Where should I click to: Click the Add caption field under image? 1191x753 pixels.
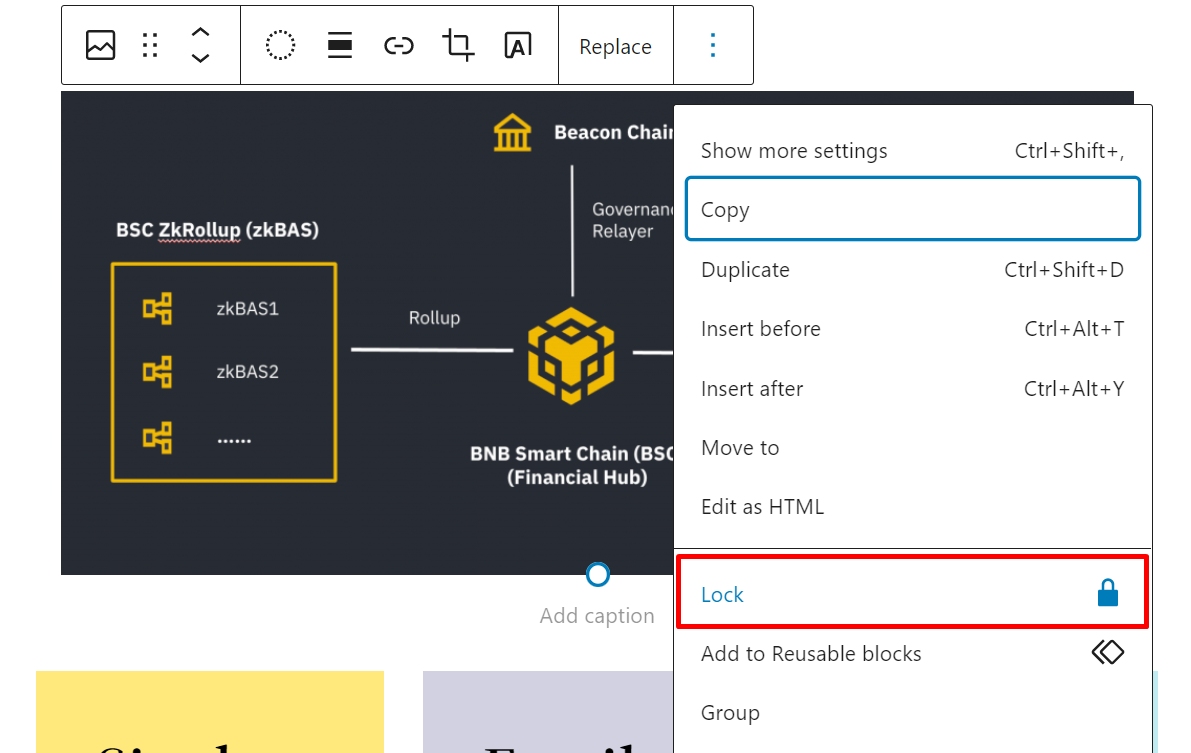click(597, 616)
